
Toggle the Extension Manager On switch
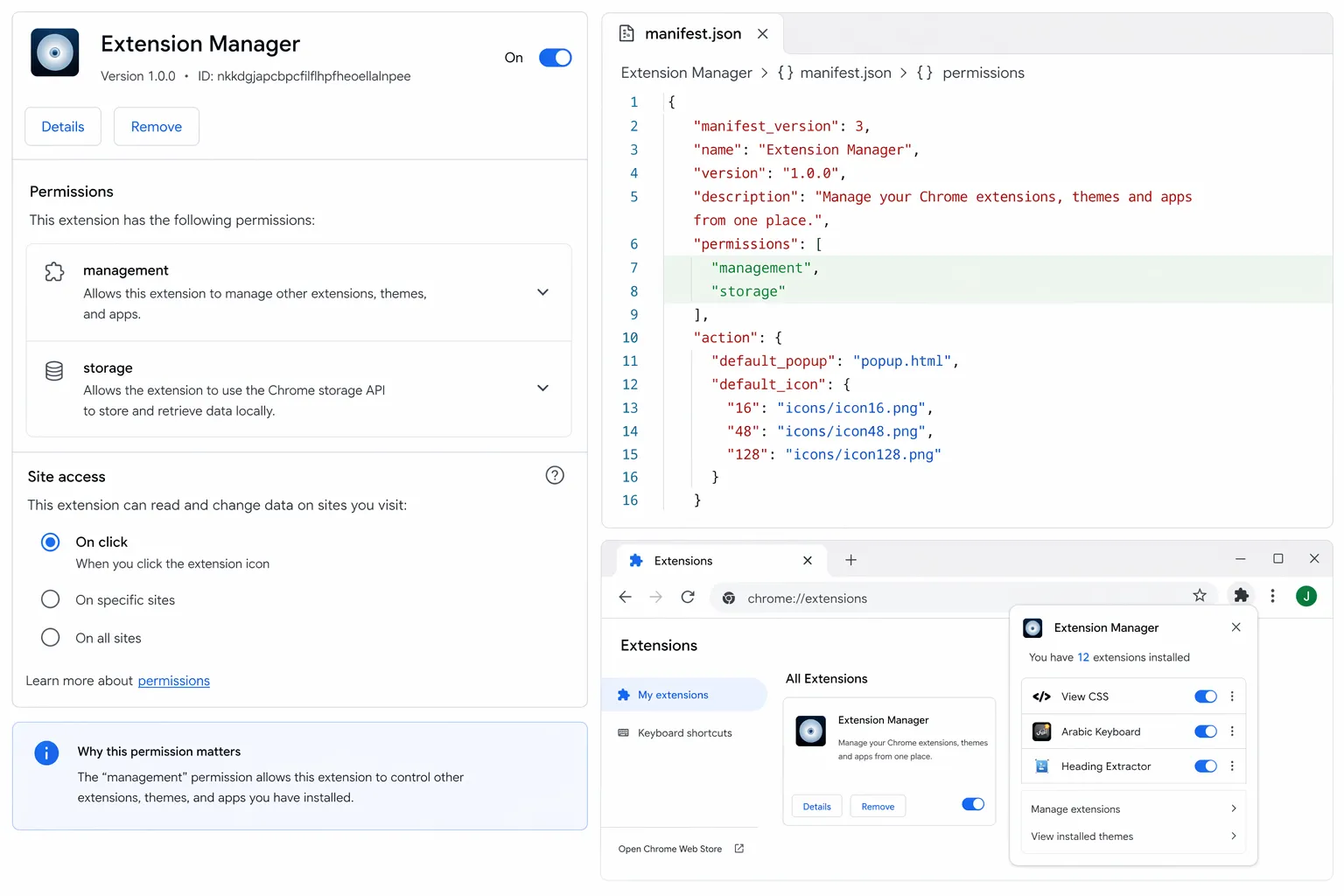pyautogui.click(x=555, y=58)
